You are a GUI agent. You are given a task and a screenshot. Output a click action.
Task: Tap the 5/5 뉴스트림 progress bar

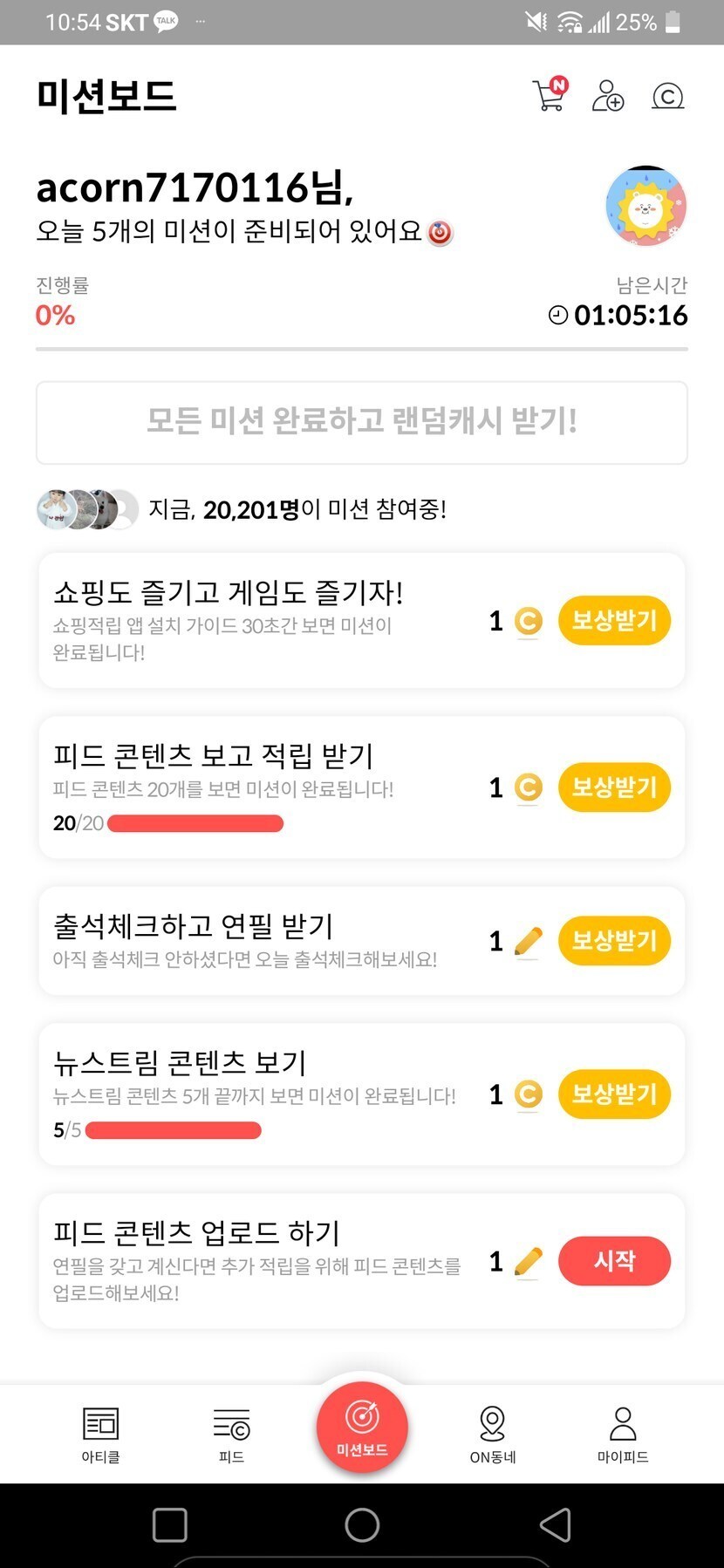click(x=173, y=1130)
